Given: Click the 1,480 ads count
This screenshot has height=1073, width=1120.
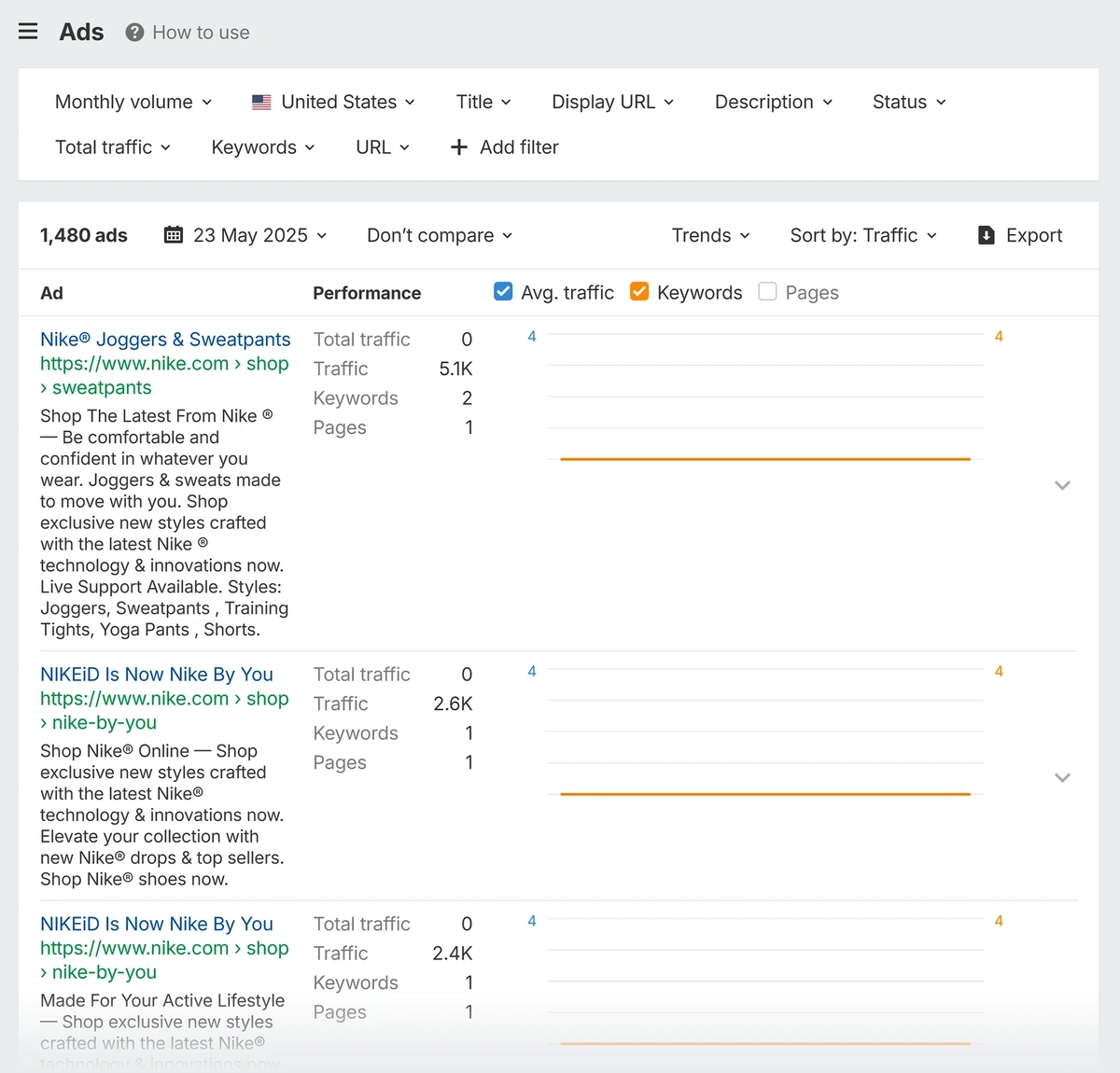Looking at the screenshot, I should (84, 235).
